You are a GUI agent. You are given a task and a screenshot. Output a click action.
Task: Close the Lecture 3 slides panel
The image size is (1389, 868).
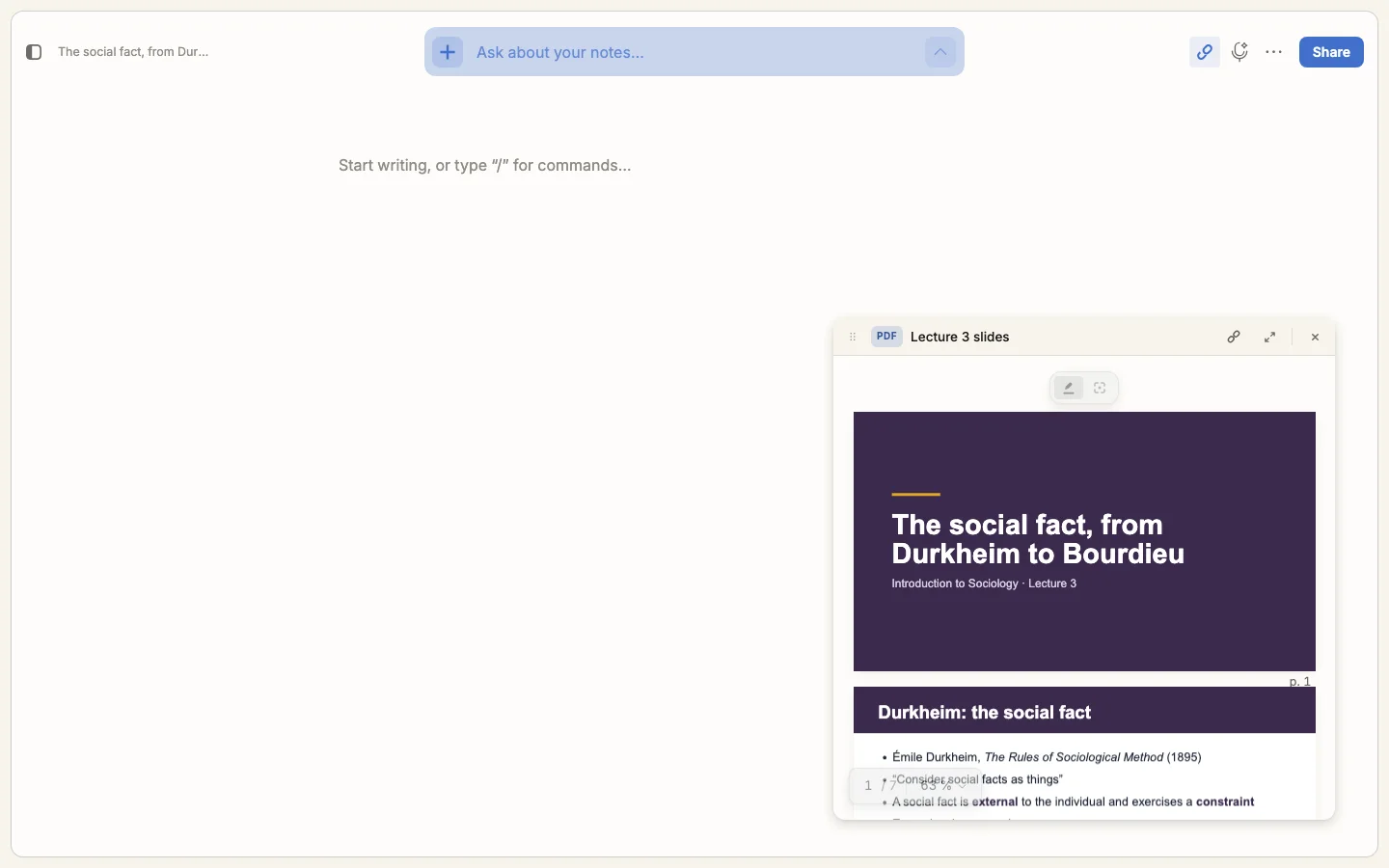click(x=1315, y=337)
